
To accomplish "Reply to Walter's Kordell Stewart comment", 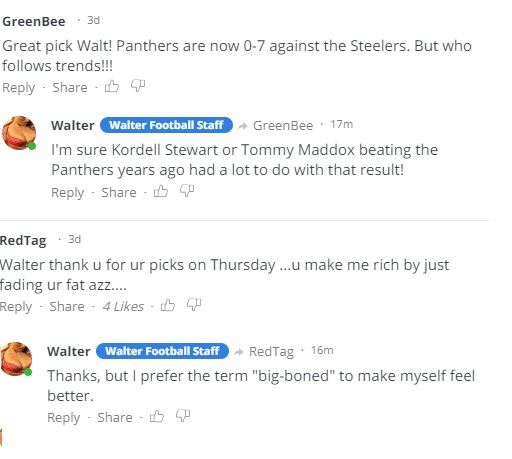I will (68, 193).
